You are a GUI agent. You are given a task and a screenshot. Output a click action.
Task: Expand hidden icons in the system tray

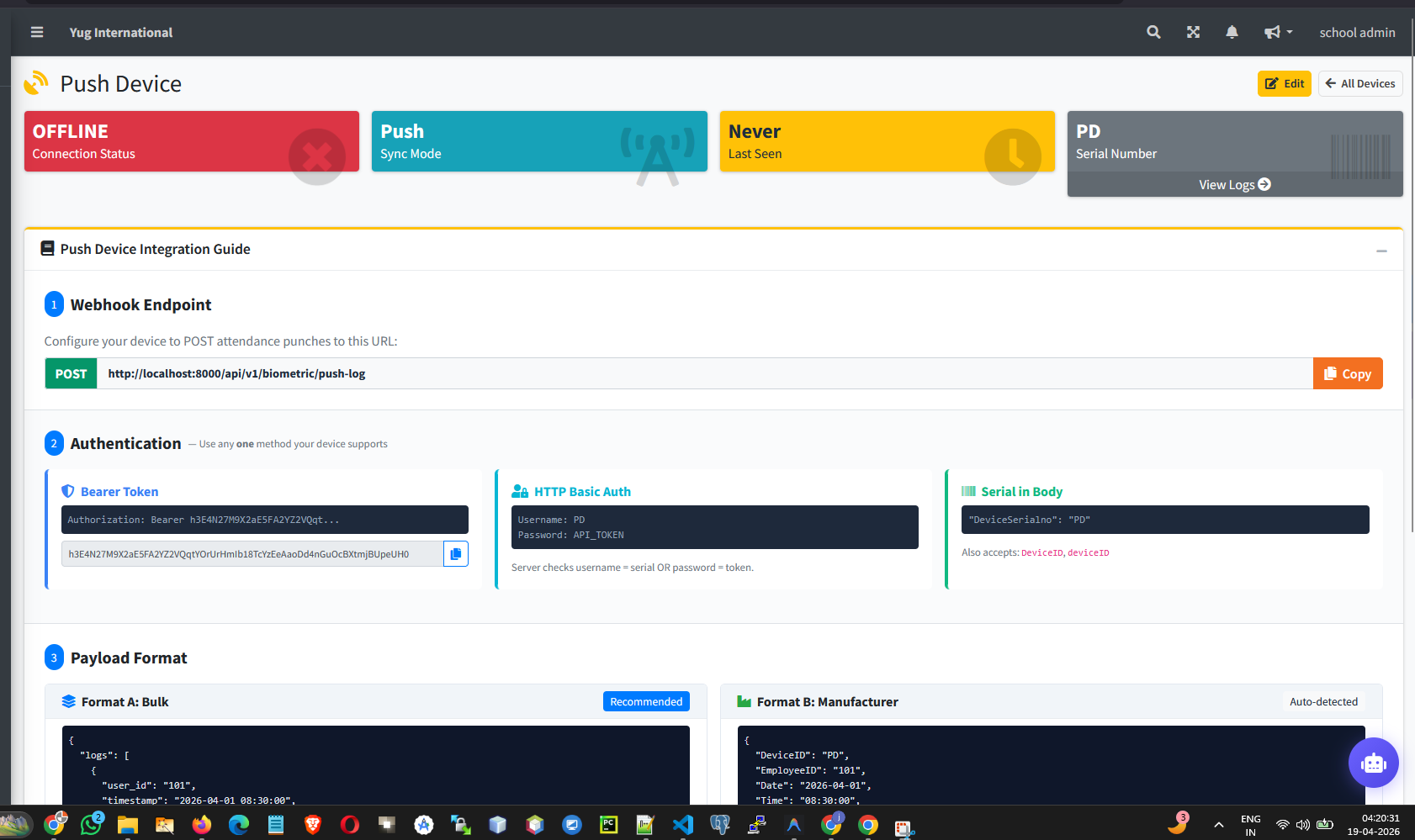(x=1218, y=825)
